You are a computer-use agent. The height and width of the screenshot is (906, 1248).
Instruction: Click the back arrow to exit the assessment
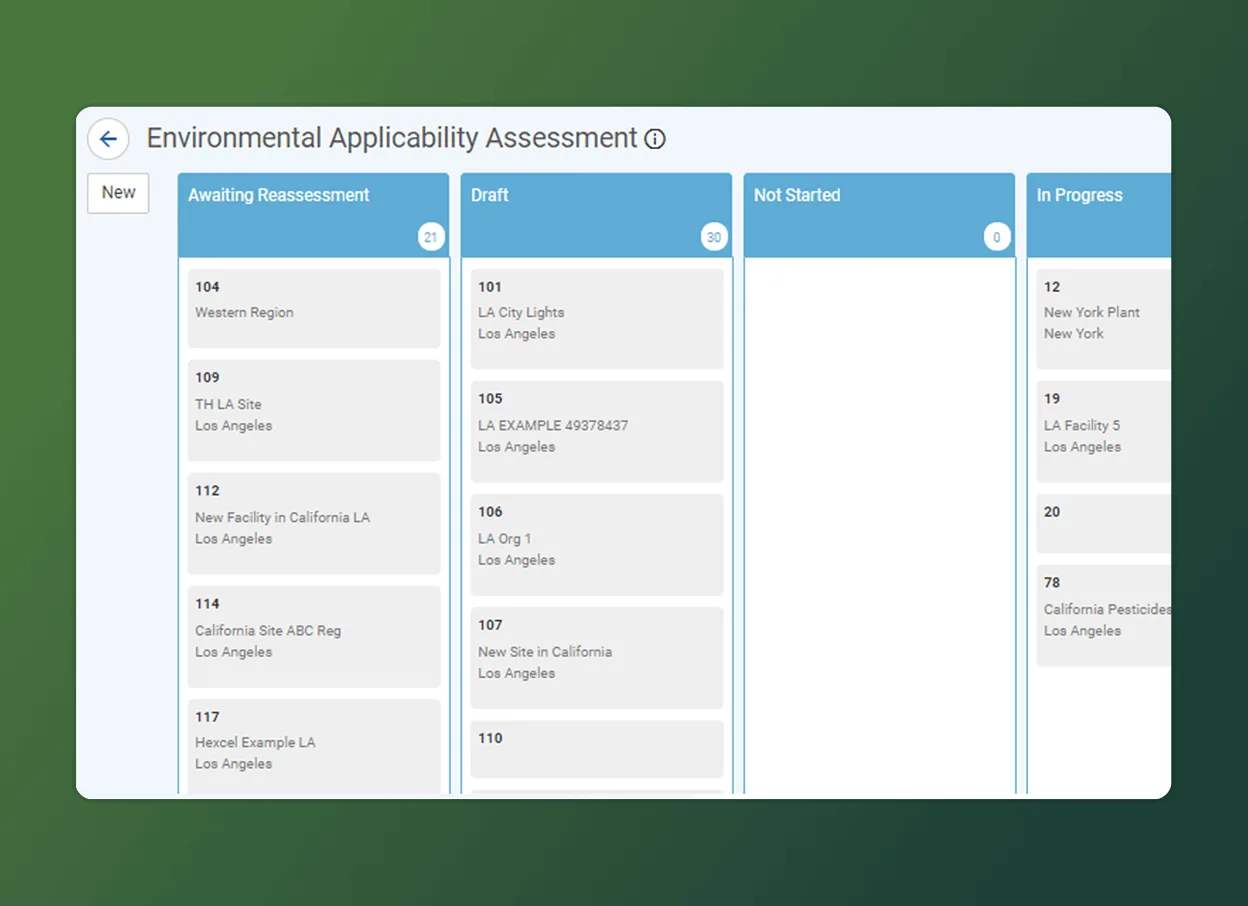[108, 139]
